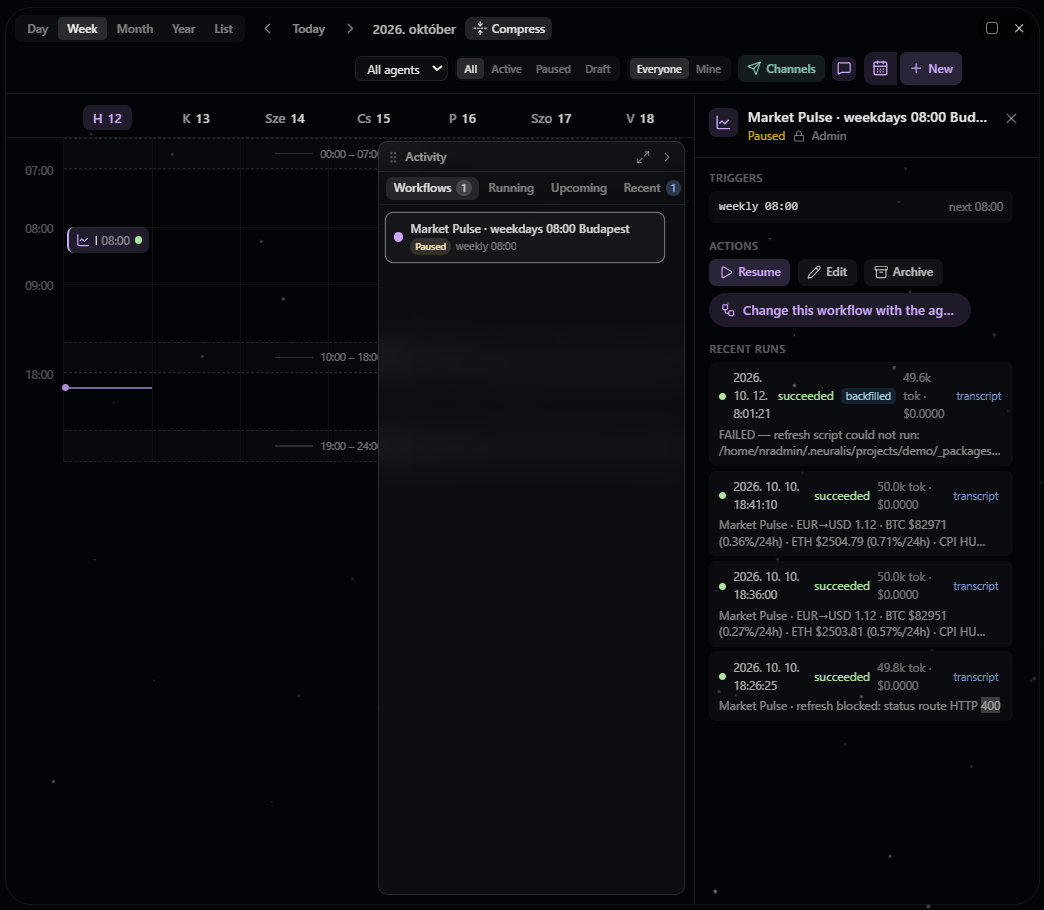Click the calendar icon button
The width and height of the screenshot is (1044, 910).
click(x=880, y=69)
